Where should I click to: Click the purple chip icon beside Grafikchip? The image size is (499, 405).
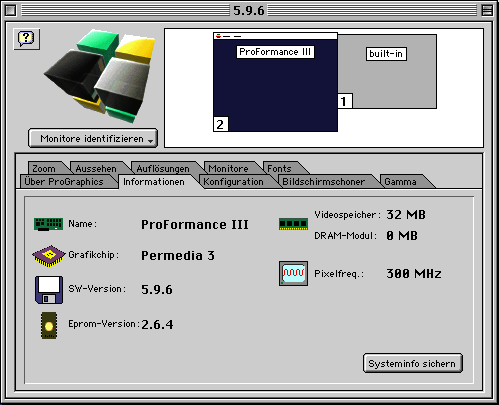[49, 256]
